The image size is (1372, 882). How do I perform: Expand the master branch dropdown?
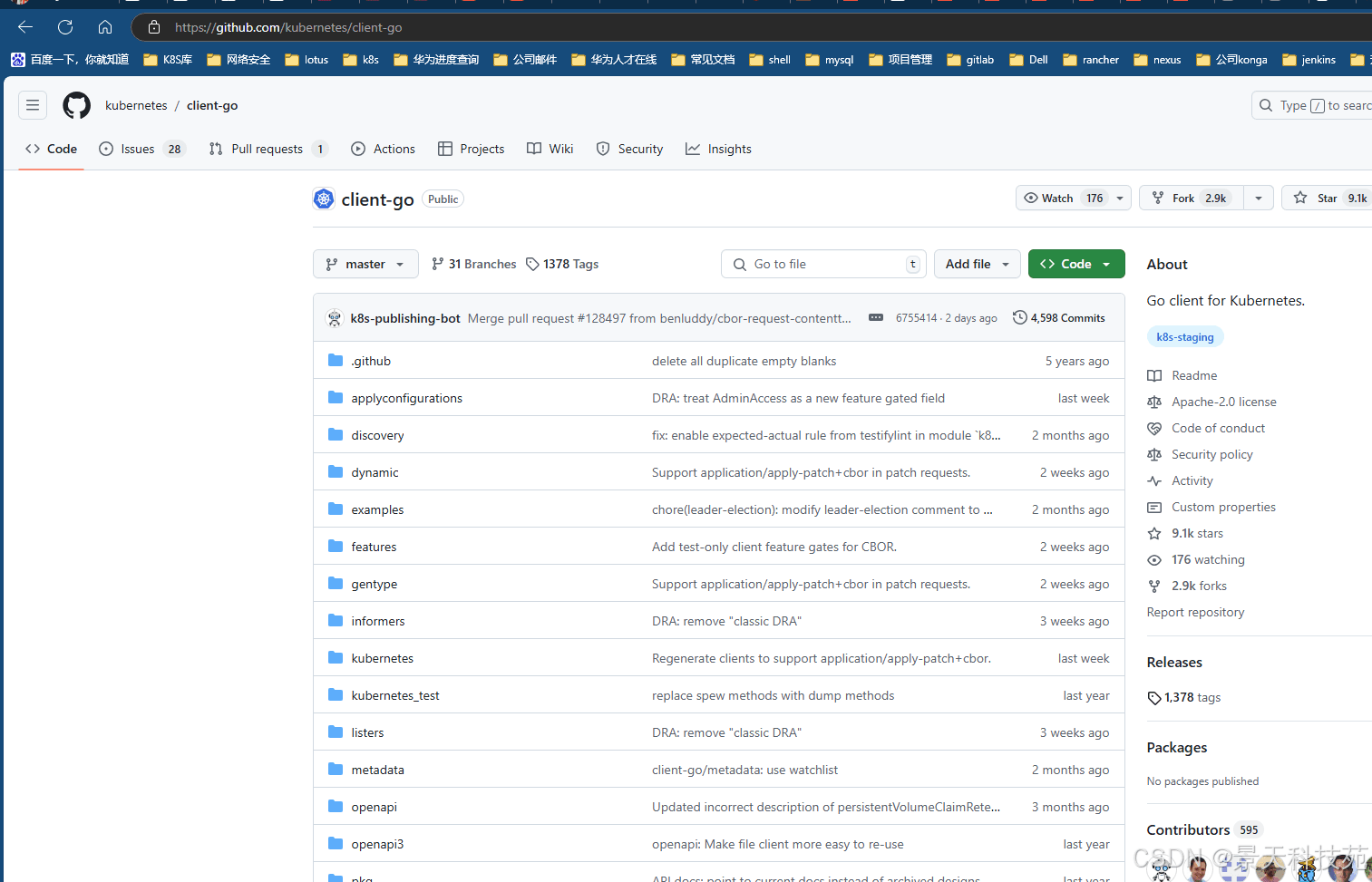365,264
